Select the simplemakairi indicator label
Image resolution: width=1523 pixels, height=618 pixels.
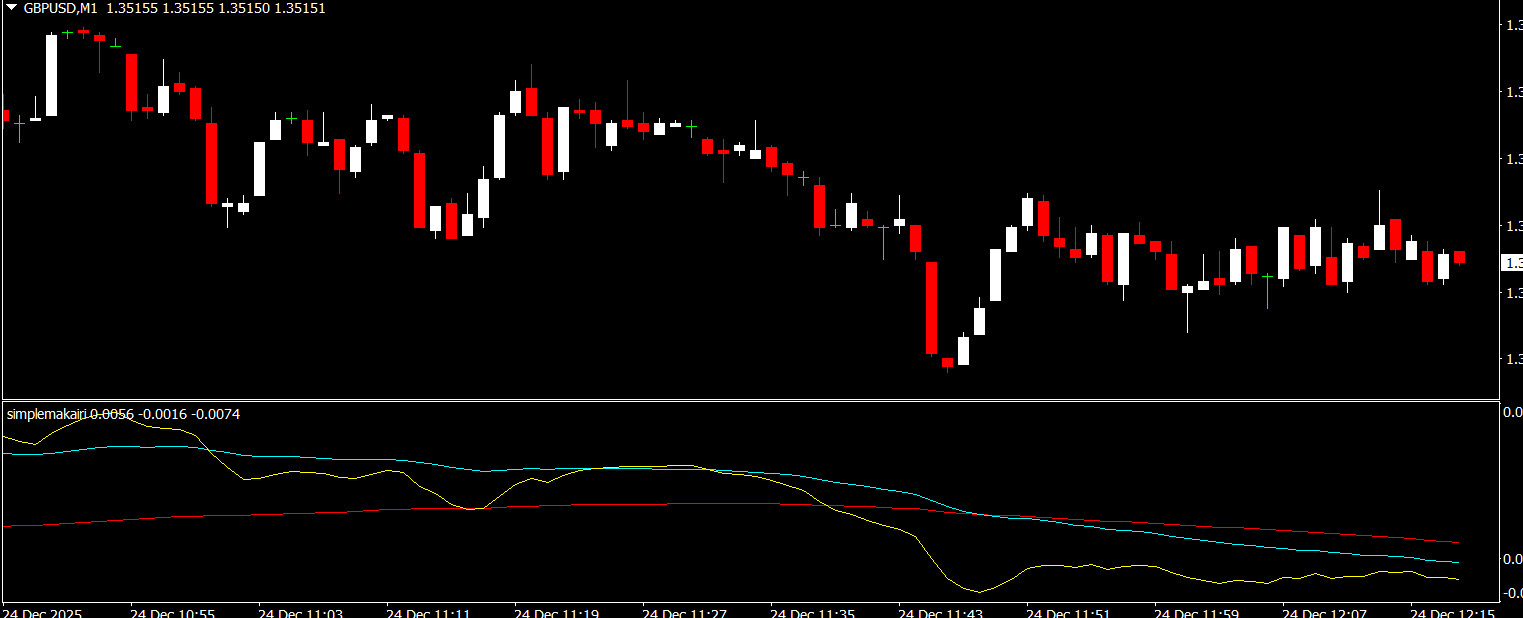pyautogui.click(x=47, y=414)
